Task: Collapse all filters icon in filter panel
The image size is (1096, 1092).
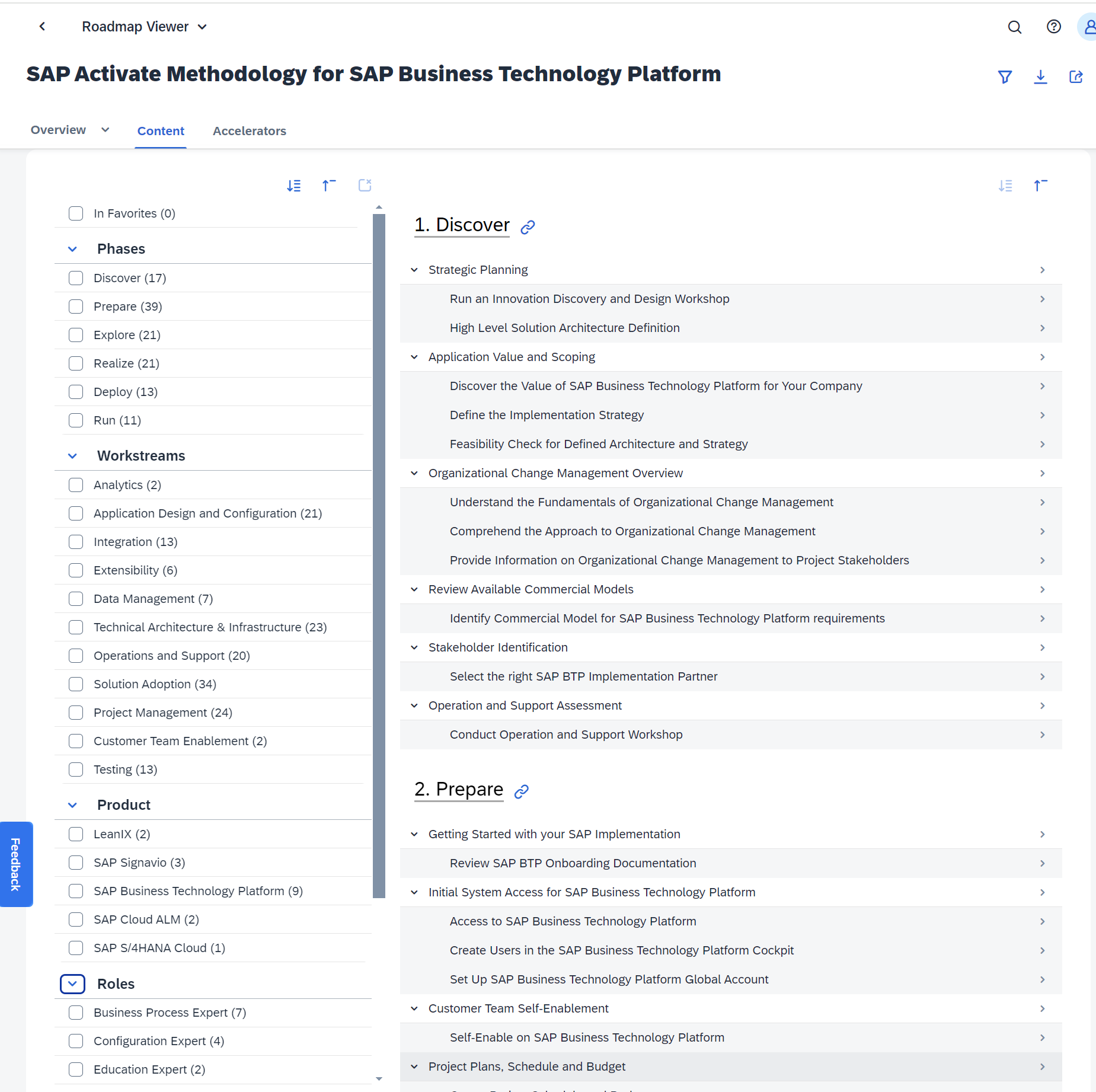Action: click(329, 186)
